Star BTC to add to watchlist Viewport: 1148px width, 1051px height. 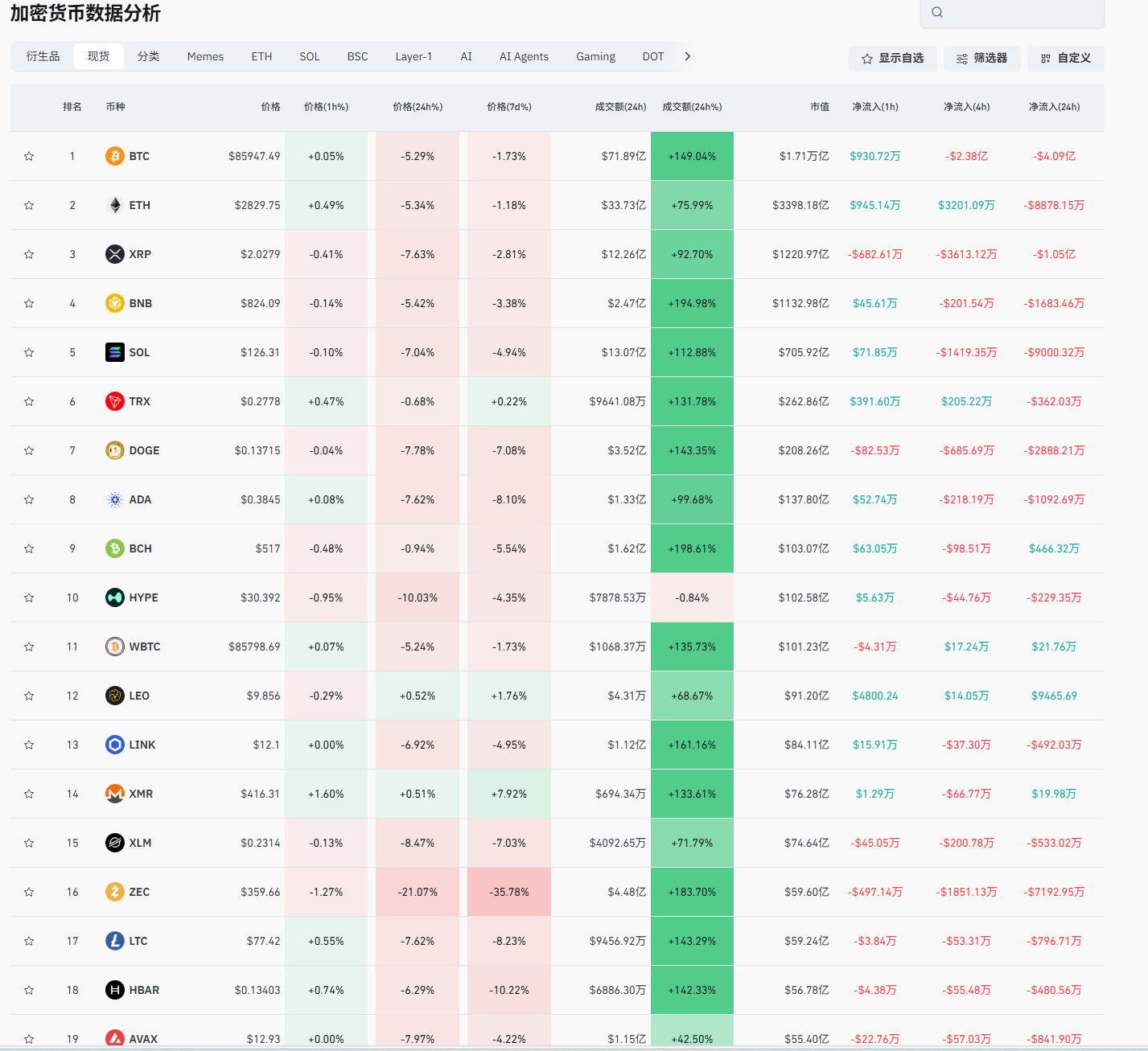point(29,156)
